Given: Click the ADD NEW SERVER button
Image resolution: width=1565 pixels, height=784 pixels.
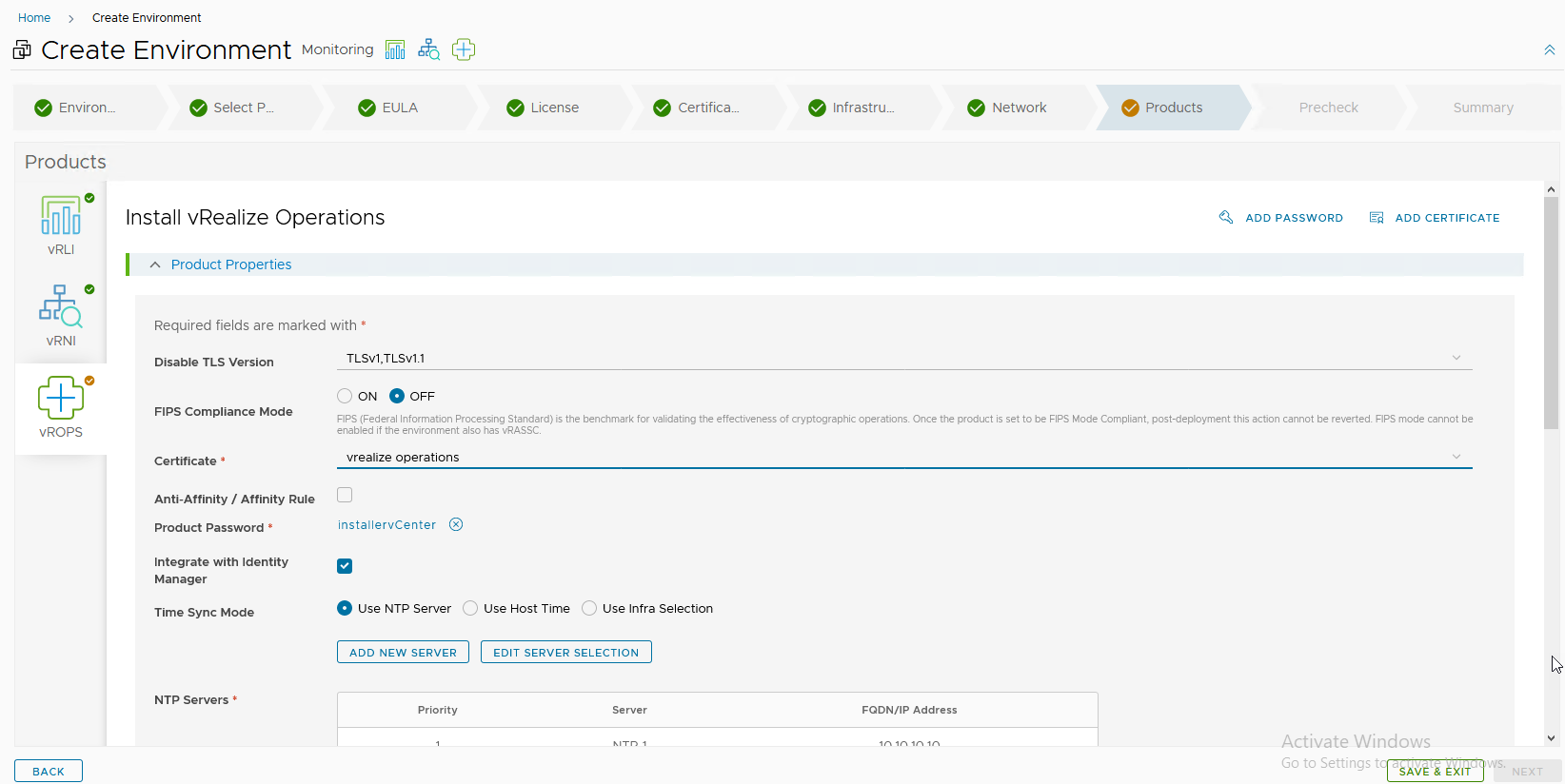Looking at the screenshot, I should (x=403, y=653).
